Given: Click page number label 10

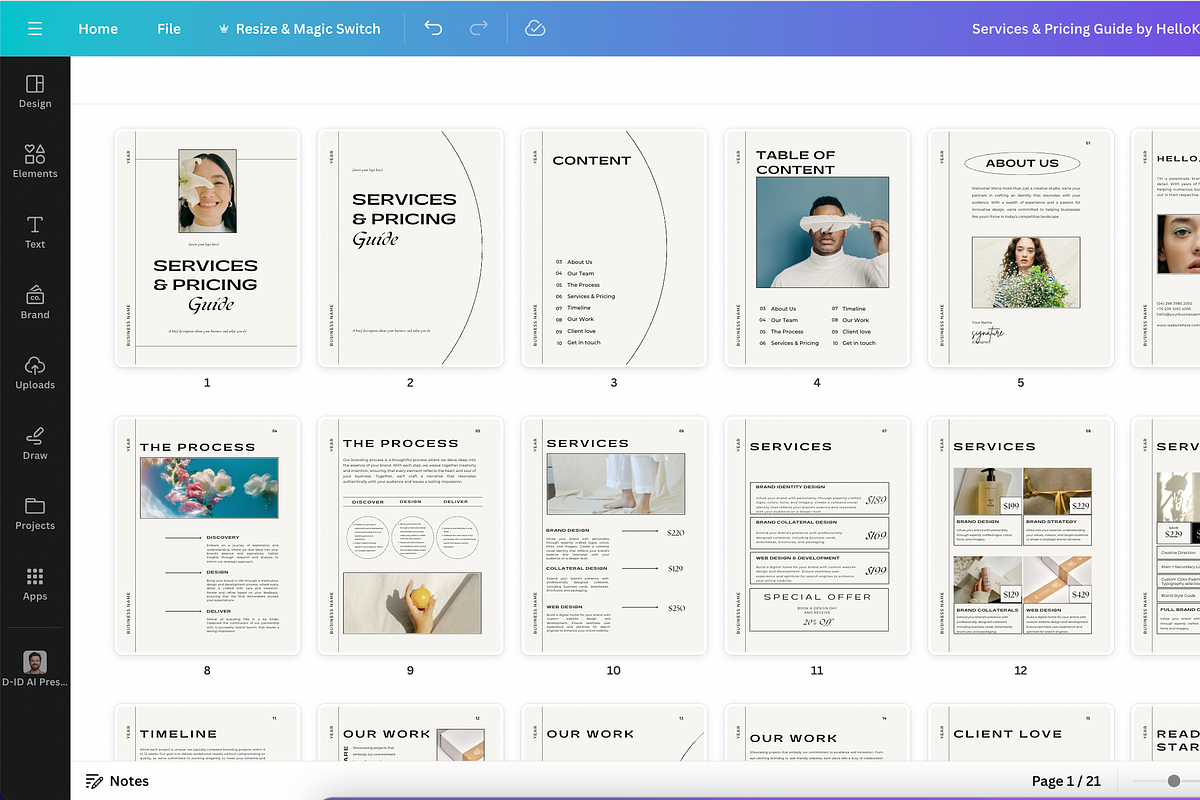Looking at the screenshot, I should click(614, 670).
